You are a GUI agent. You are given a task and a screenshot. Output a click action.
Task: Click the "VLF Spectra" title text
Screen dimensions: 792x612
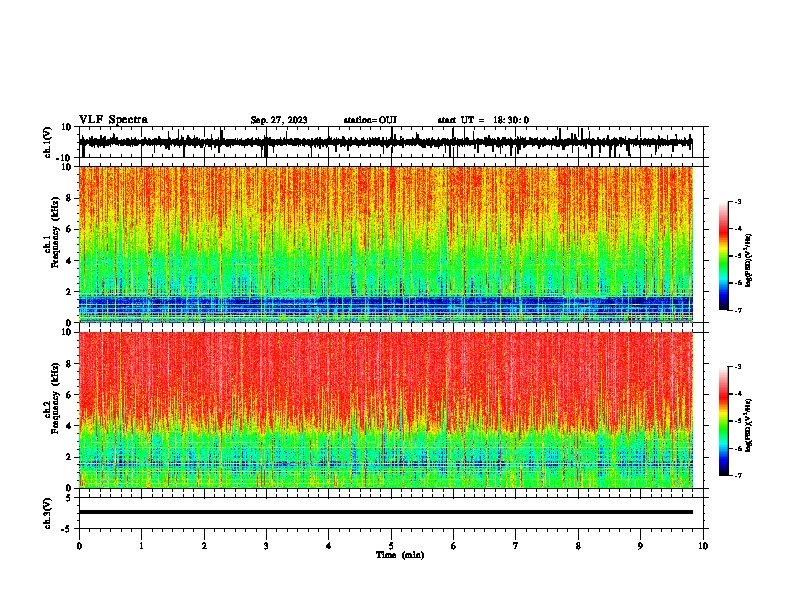113,120
